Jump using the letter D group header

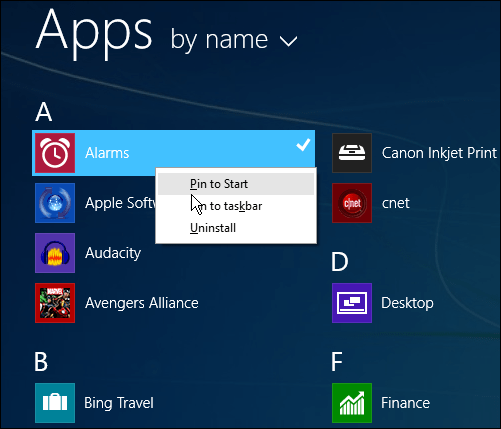(340, 262)
